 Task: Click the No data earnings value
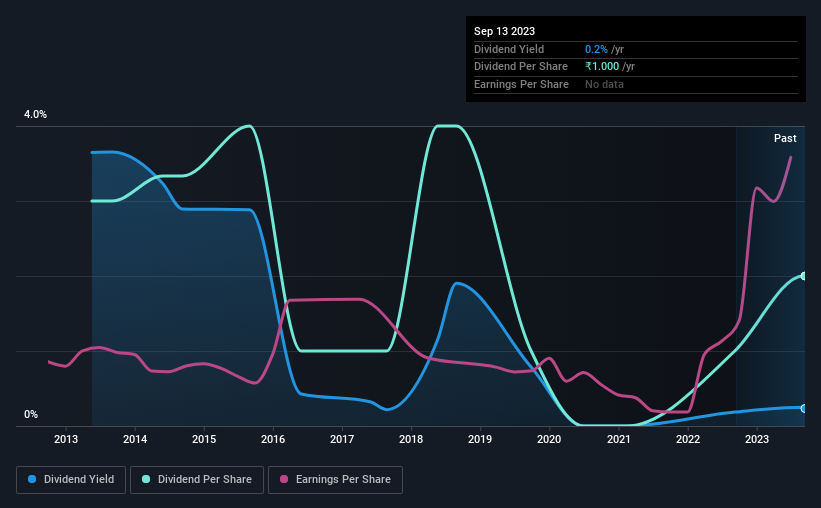click(x=604, y=84)
